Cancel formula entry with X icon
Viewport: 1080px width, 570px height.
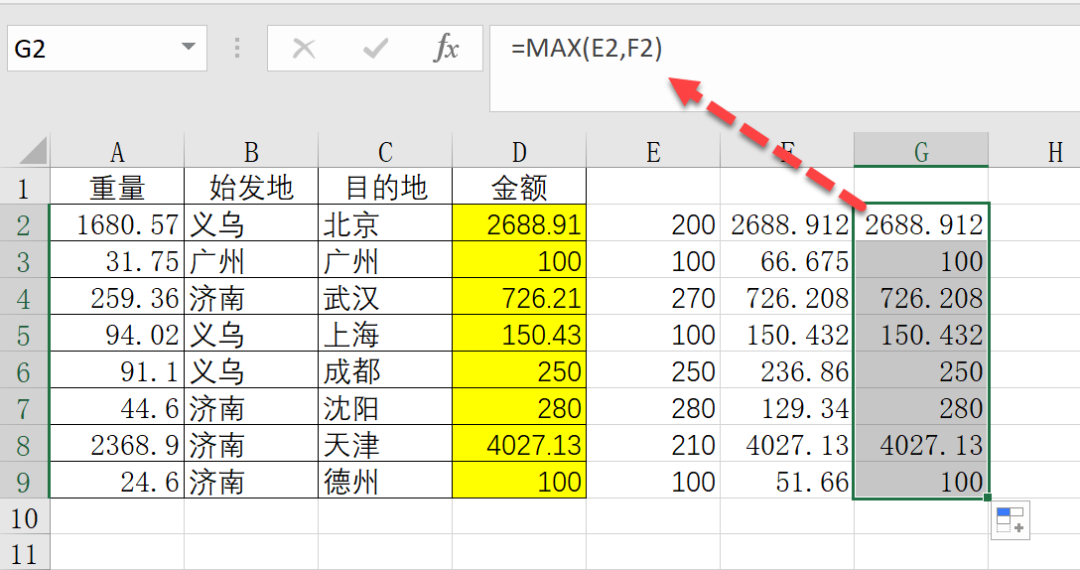[304, 48]
